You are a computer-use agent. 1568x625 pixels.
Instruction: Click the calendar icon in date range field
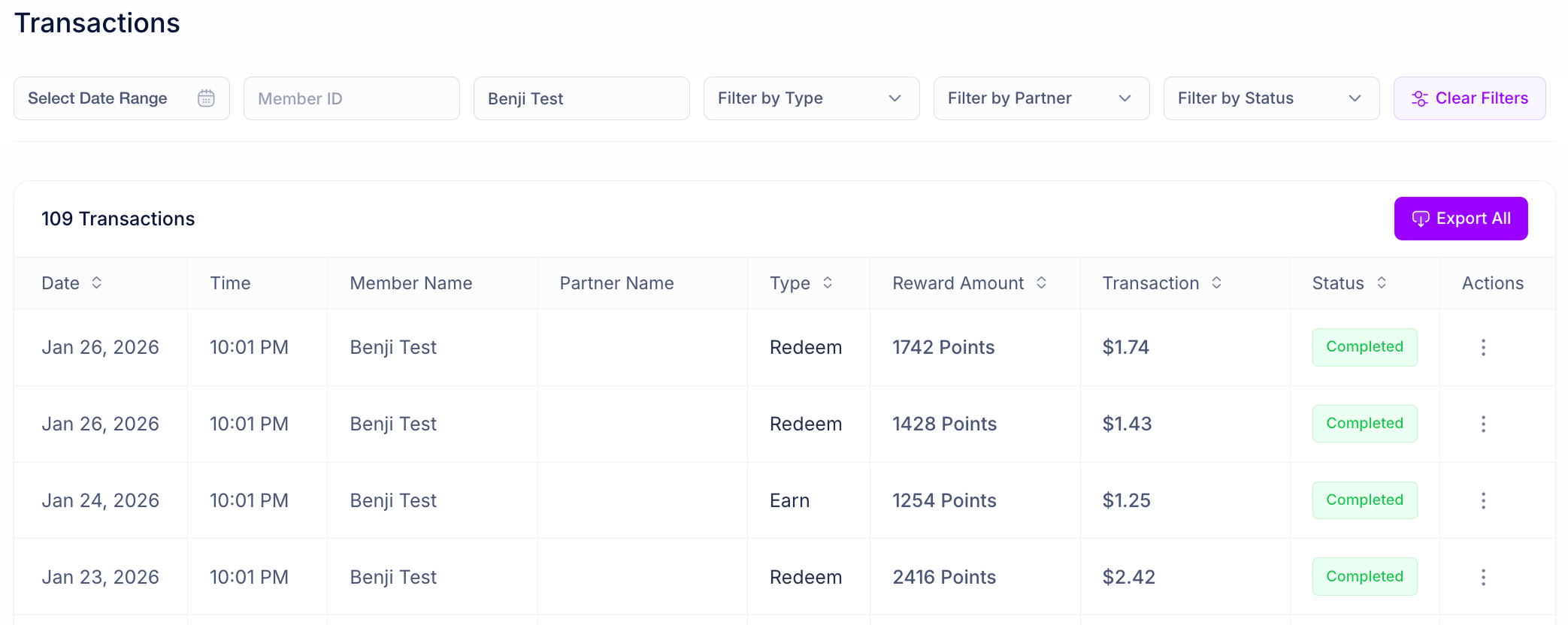[x=206, y=98]
